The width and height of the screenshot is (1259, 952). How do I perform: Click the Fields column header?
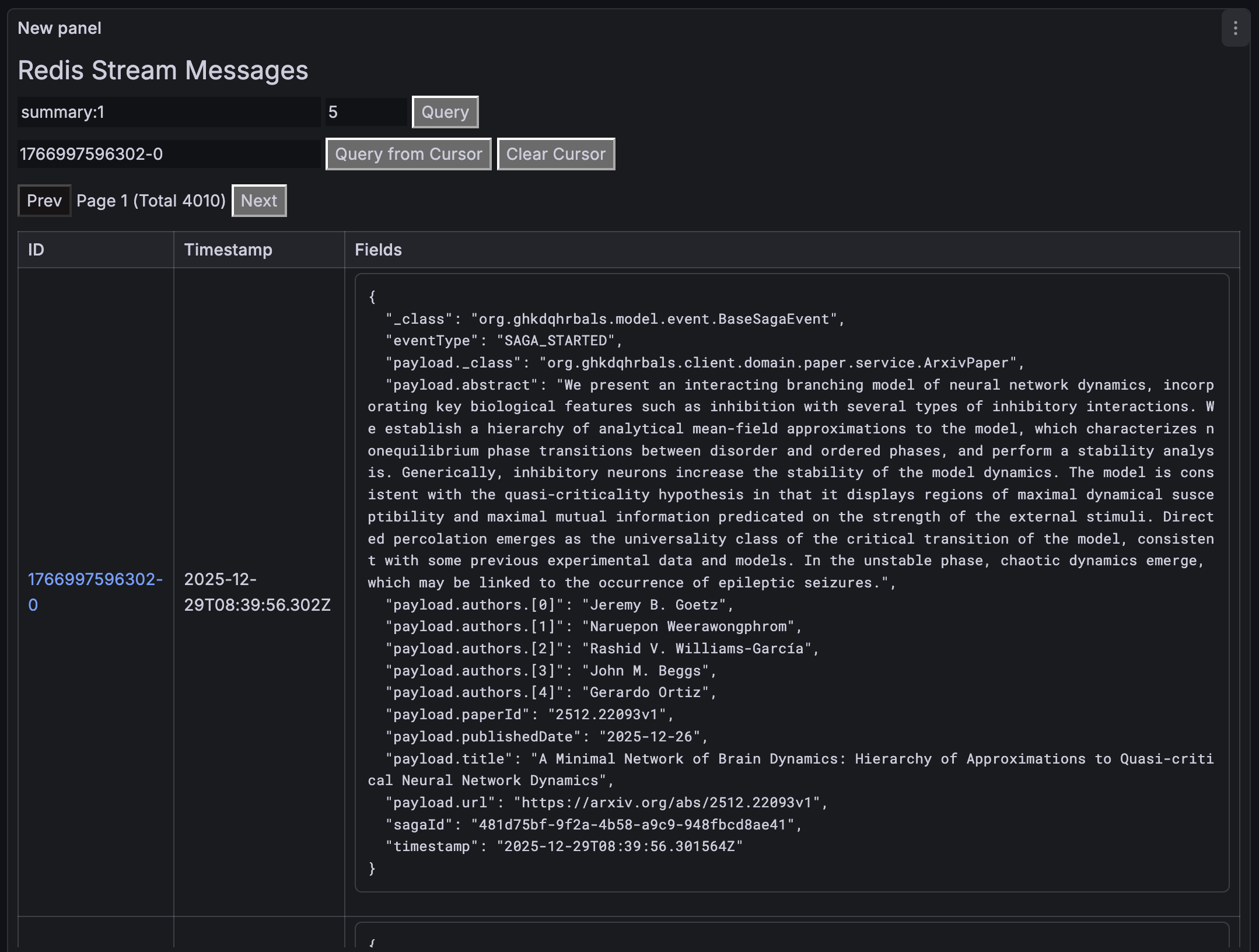pos(378,250)
